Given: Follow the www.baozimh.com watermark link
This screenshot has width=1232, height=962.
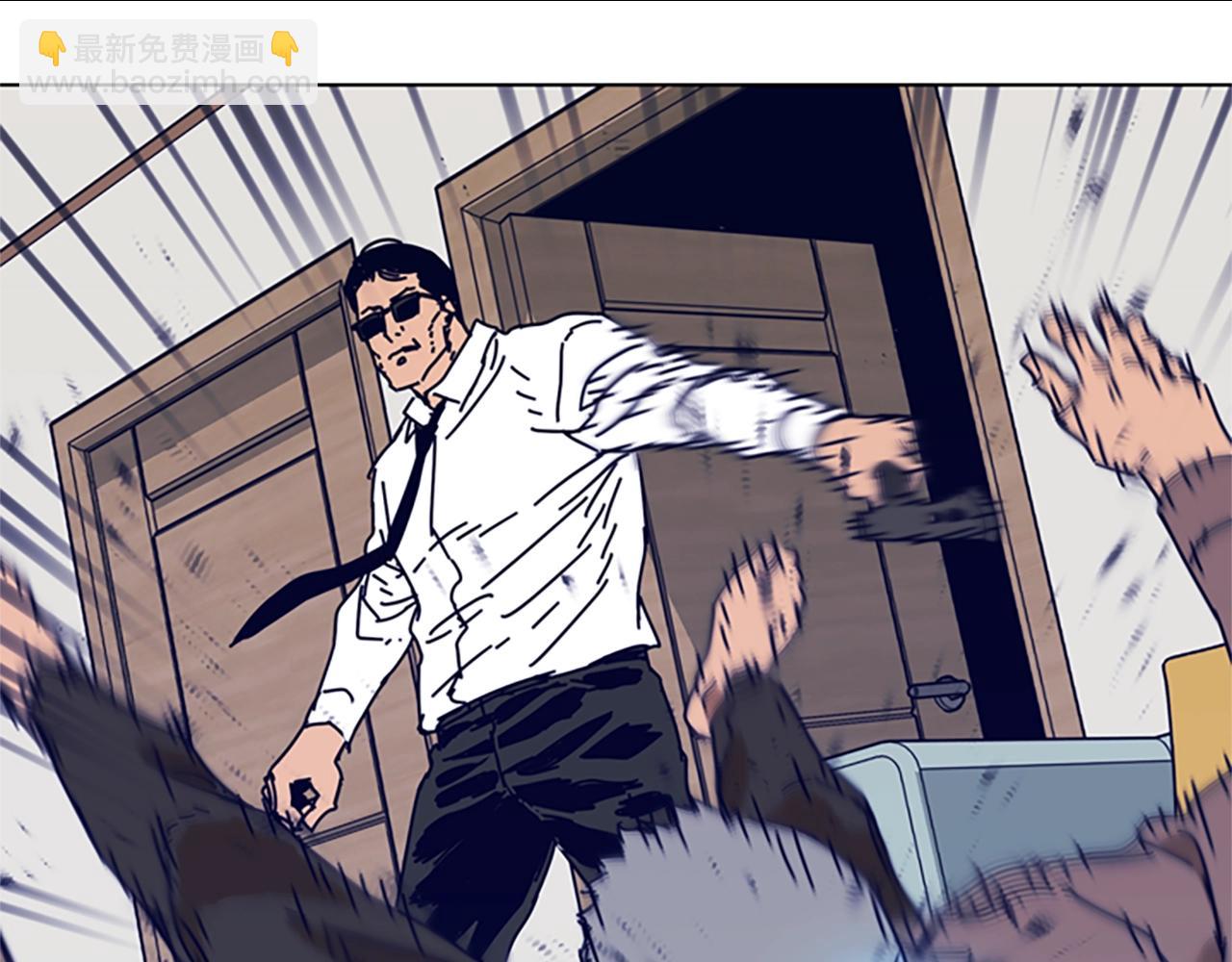Looking at the screenshot, I should point(168,82).
